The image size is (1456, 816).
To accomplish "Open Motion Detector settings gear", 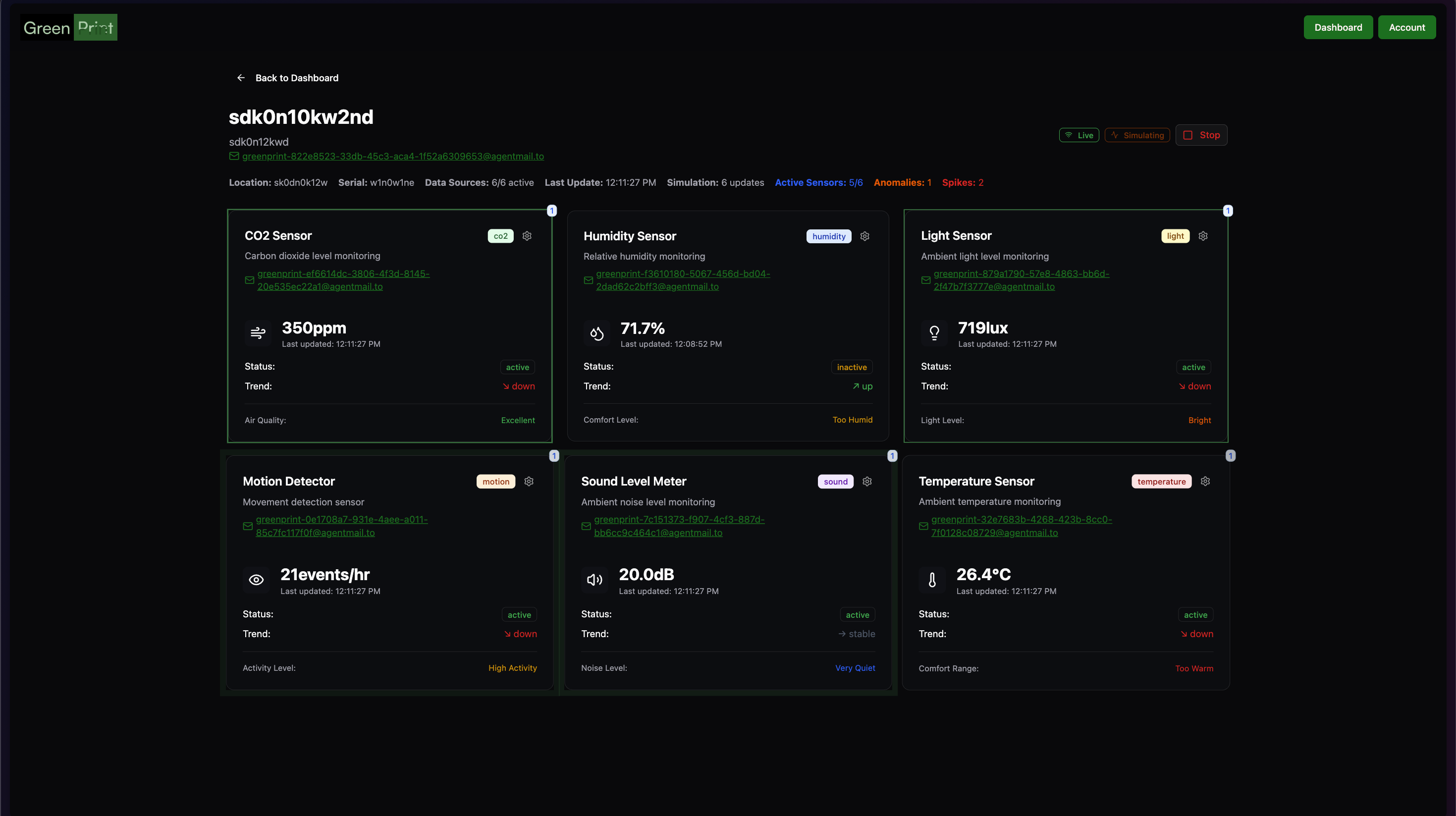I will tap(529, 481).
